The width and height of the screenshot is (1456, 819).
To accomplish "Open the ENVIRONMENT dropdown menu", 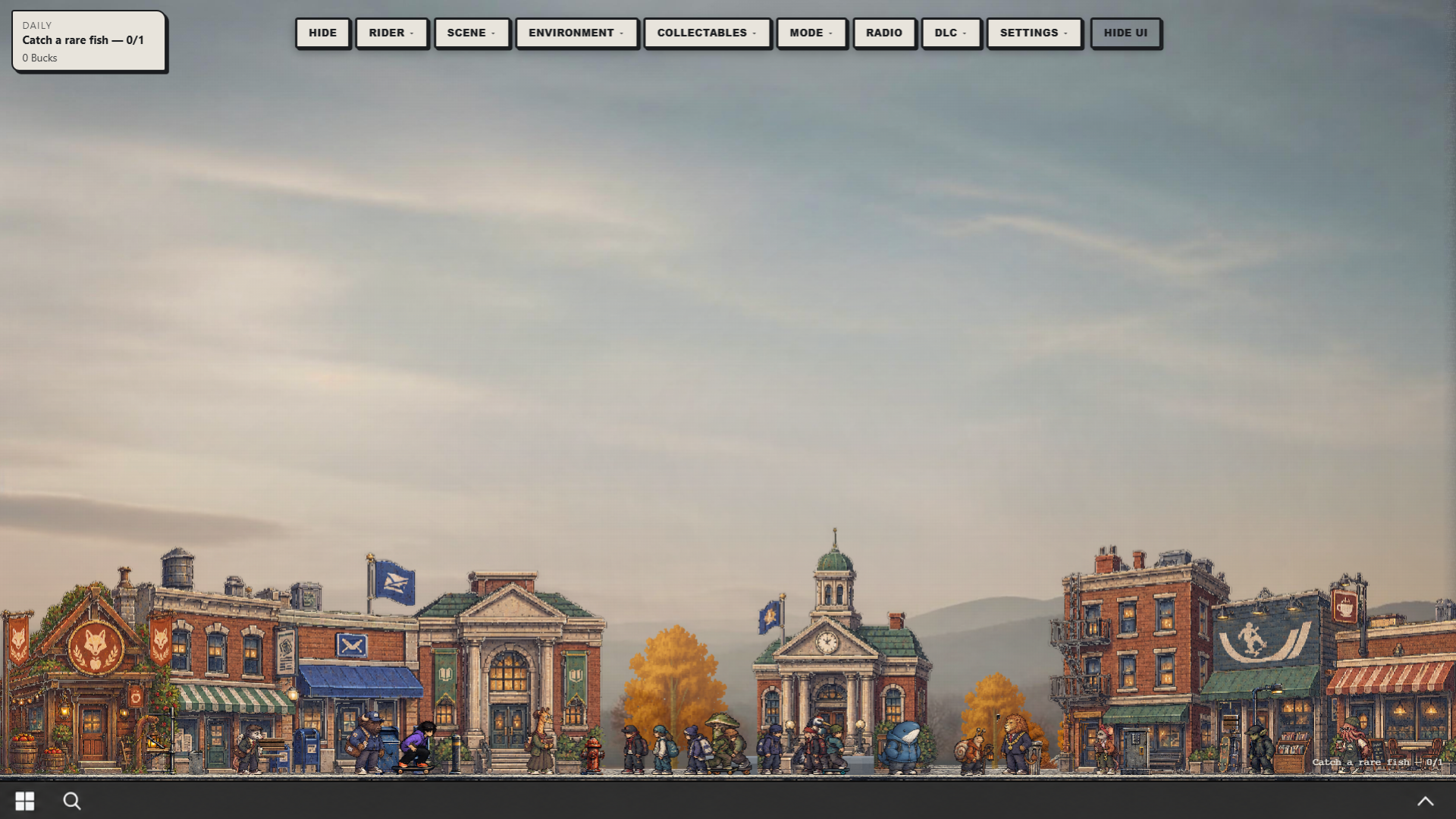I will coord(576,33).
